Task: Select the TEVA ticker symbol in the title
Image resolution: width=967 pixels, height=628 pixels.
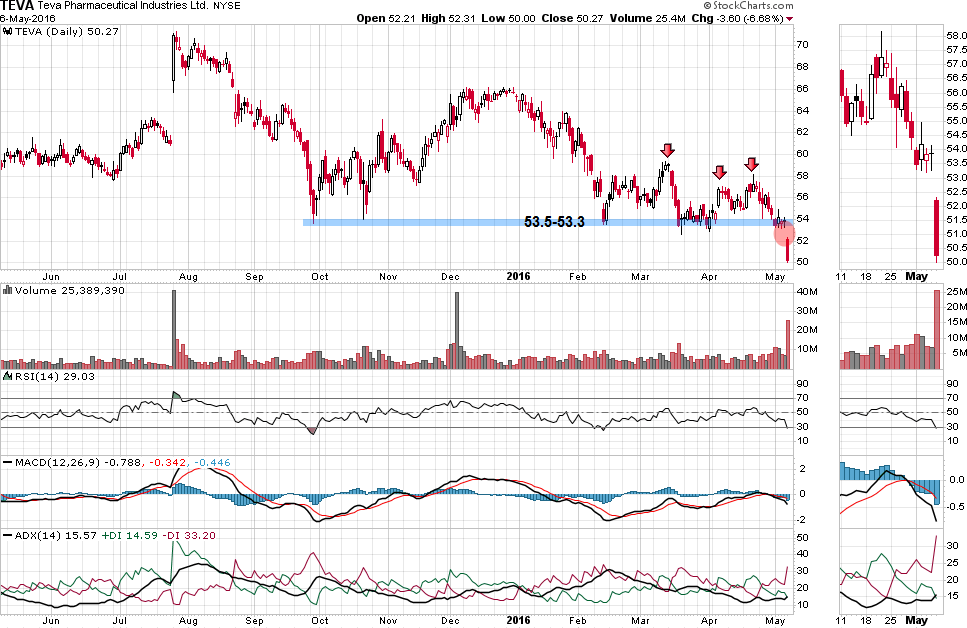Action: coord(17,6)
